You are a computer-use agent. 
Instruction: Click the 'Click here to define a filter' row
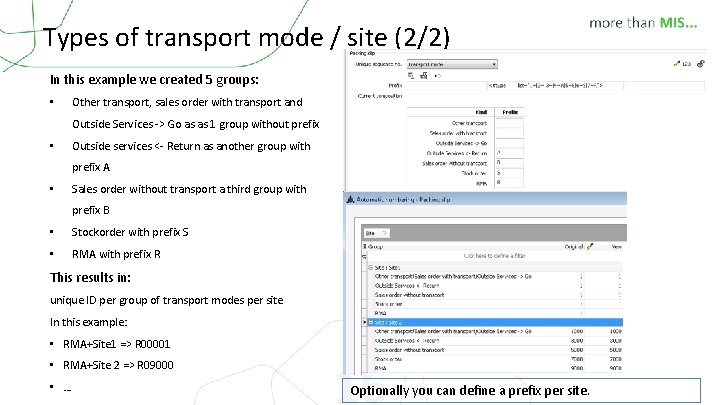(x=494, y=256)
